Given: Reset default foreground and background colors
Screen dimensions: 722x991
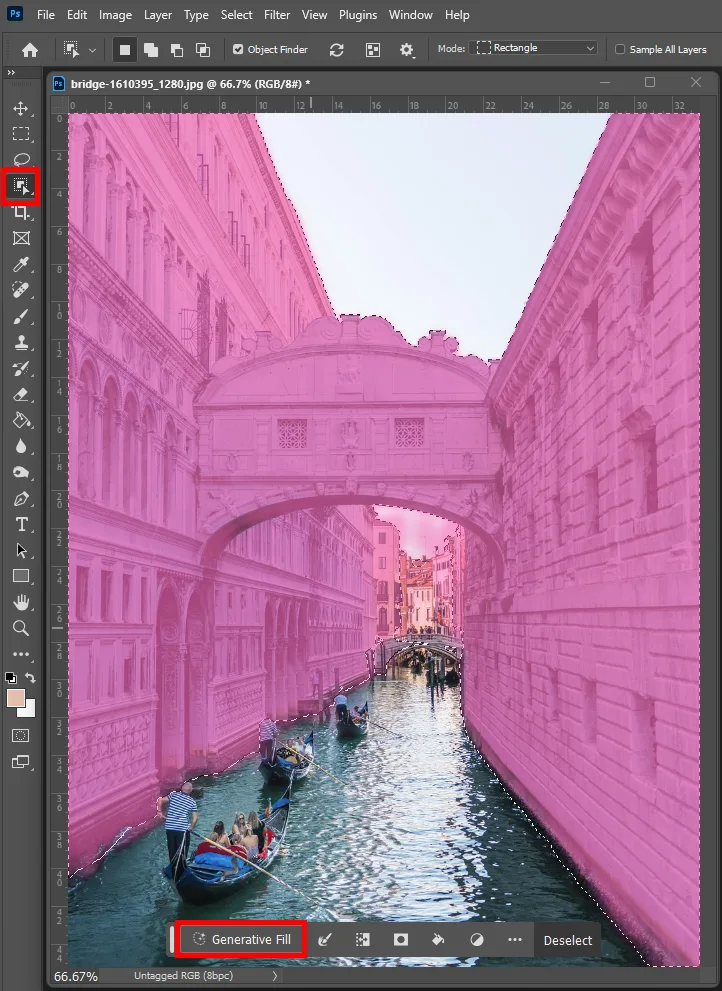Looking at the screenshot, I should (11, 678).
